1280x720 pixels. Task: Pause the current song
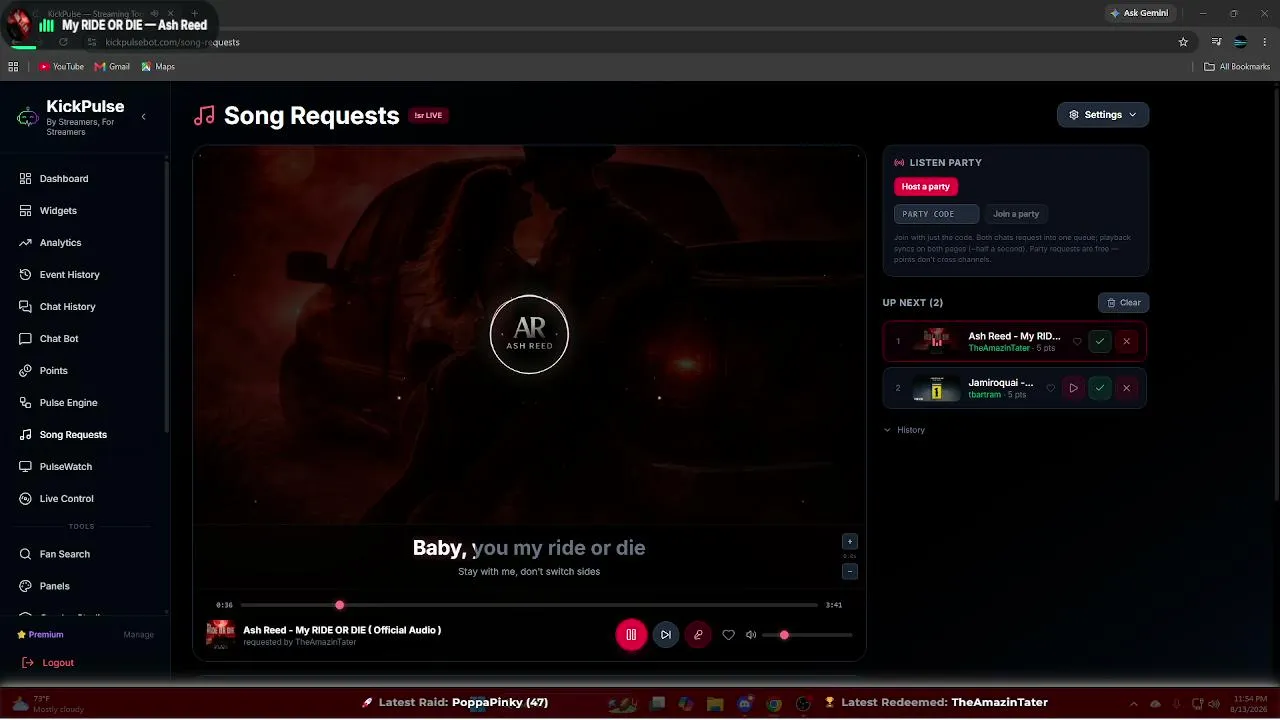pyautogui.click(x=631, y=635)
